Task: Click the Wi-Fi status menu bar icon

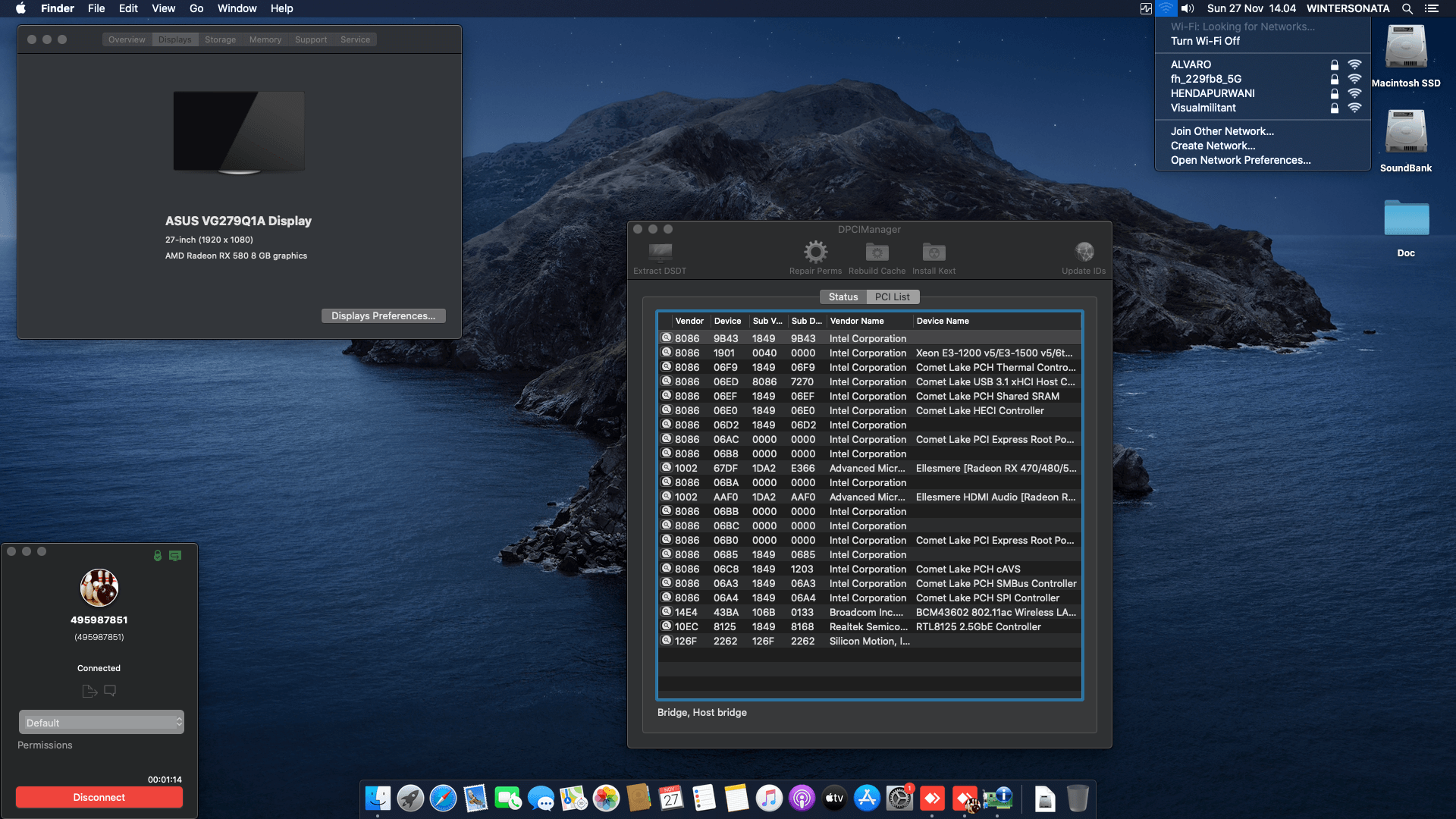Action: pyautogui.click(x=1166, y=8)
